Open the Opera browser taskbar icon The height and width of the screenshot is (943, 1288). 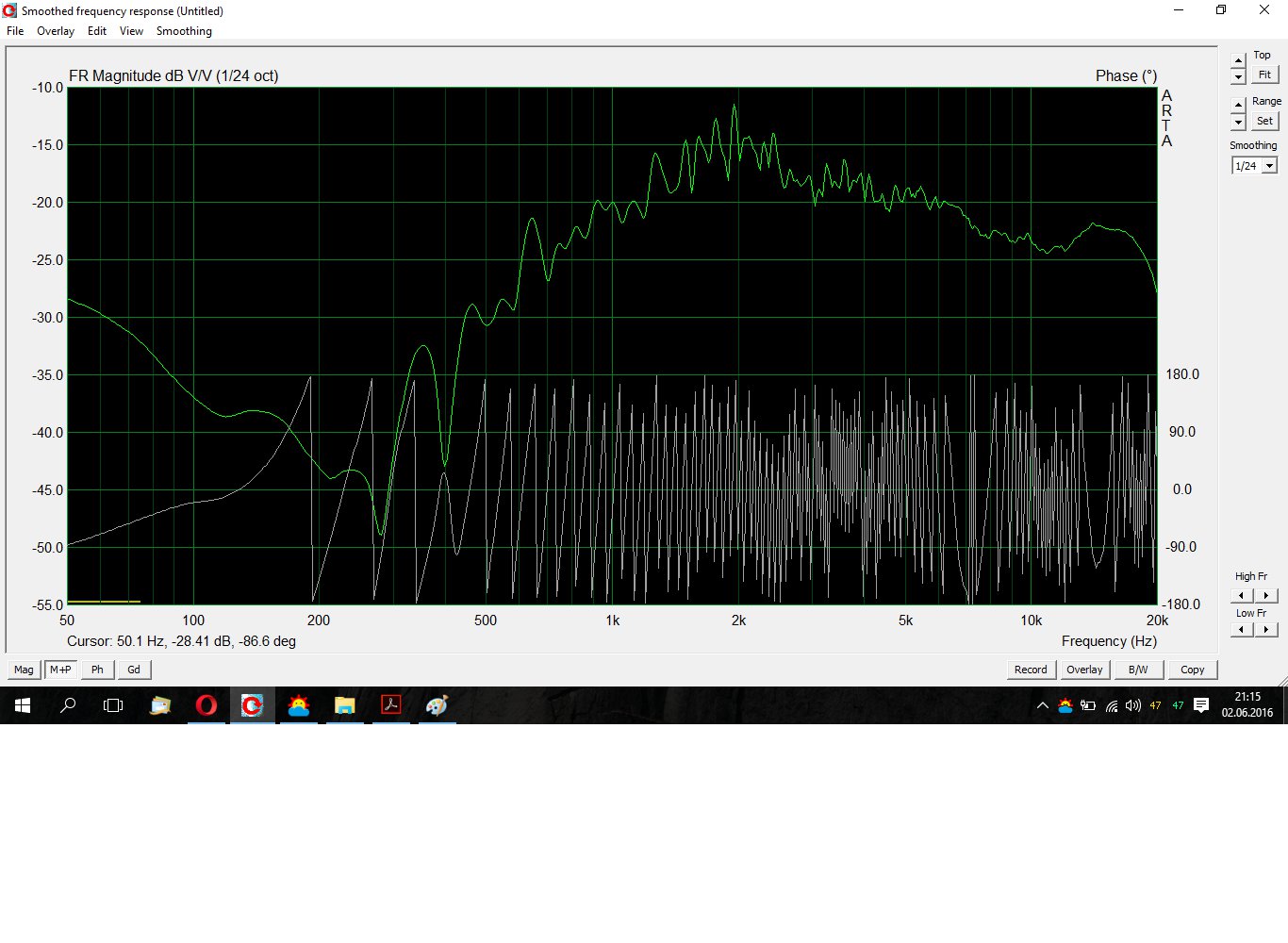click(206, 705)
